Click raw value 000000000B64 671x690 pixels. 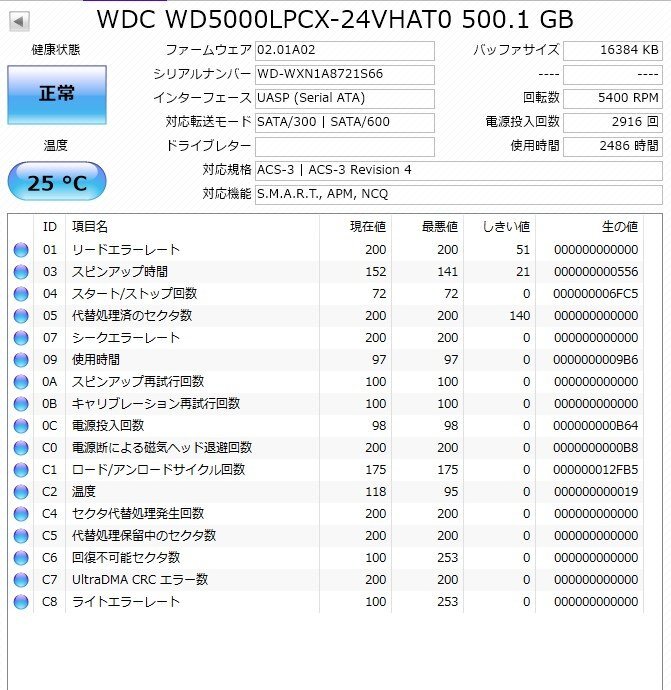click(x=596, y=426)
